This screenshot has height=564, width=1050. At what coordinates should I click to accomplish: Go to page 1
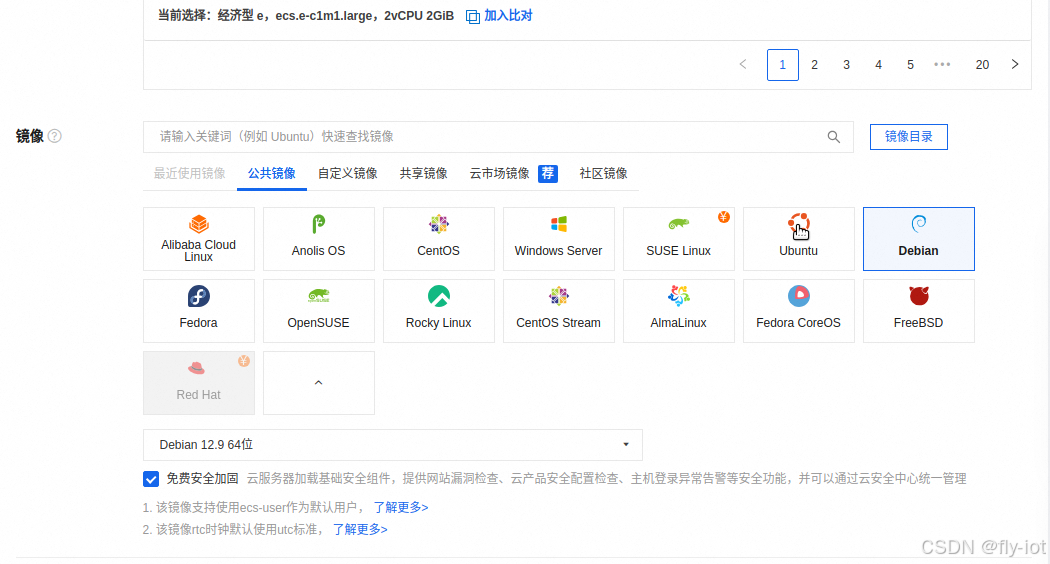[x=783, y=65]
